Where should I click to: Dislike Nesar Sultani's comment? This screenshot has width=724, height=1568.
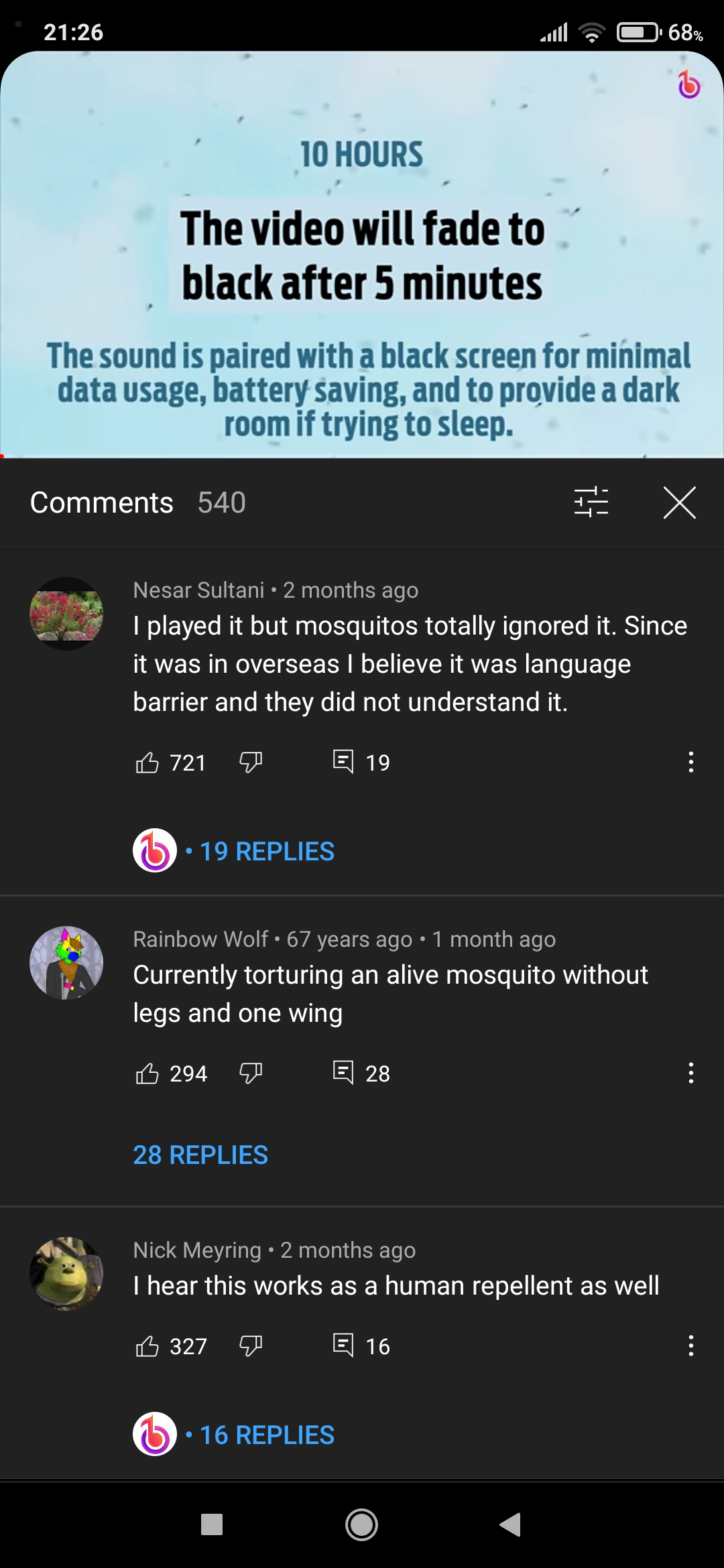click(251, 763)
